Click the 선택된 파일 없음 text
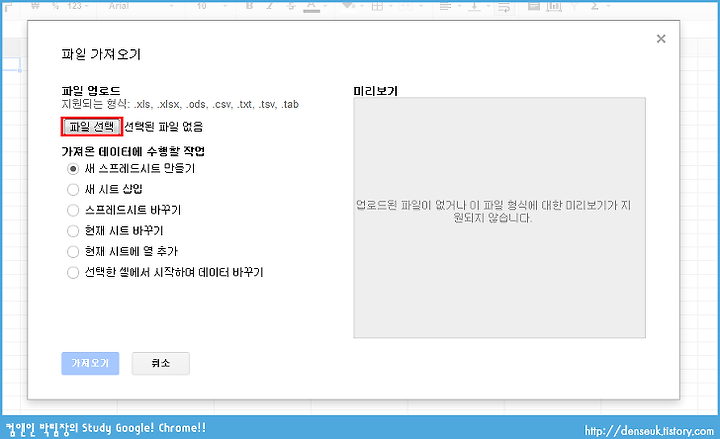 (163, 127)
